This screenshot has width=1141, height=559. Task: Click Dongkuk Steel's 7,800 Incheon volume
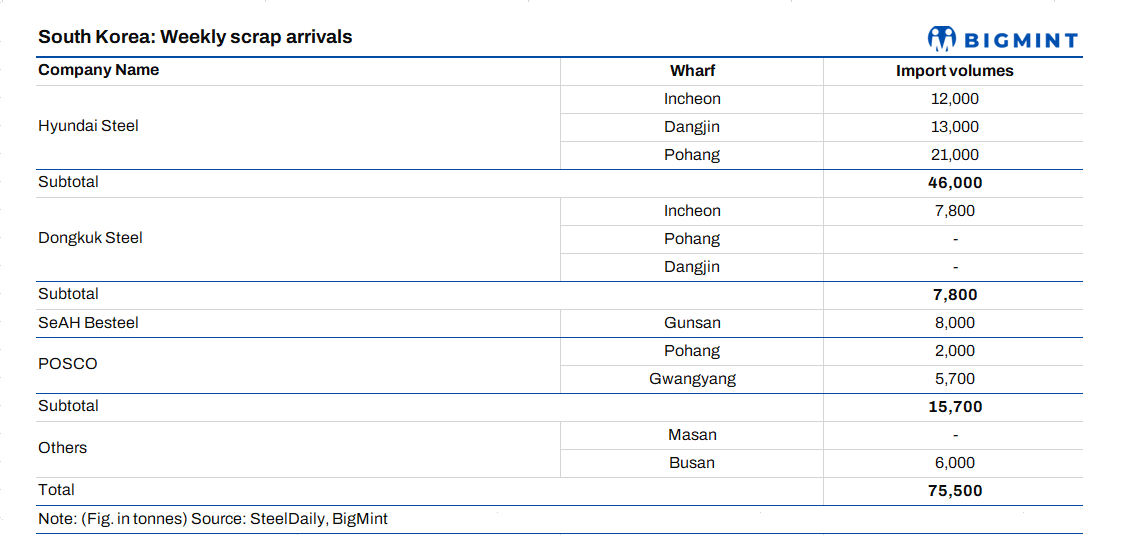pyautogui.click(x=955, y=211)
